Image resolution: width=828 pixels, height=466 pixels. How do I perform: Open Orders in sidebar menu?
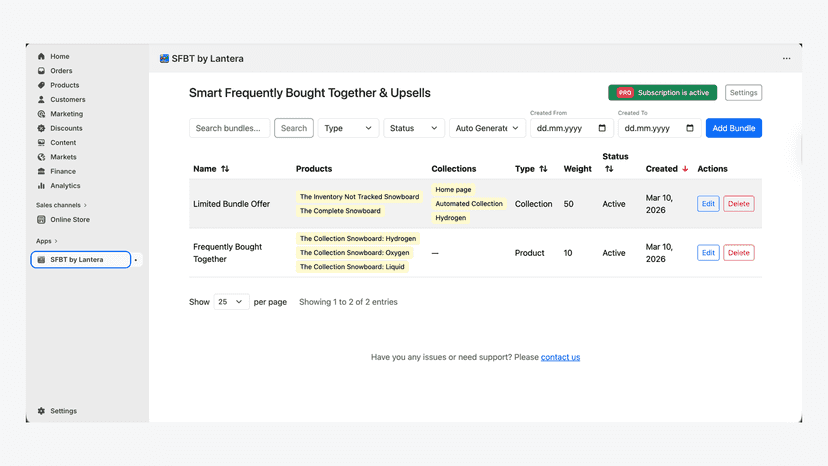61,70
